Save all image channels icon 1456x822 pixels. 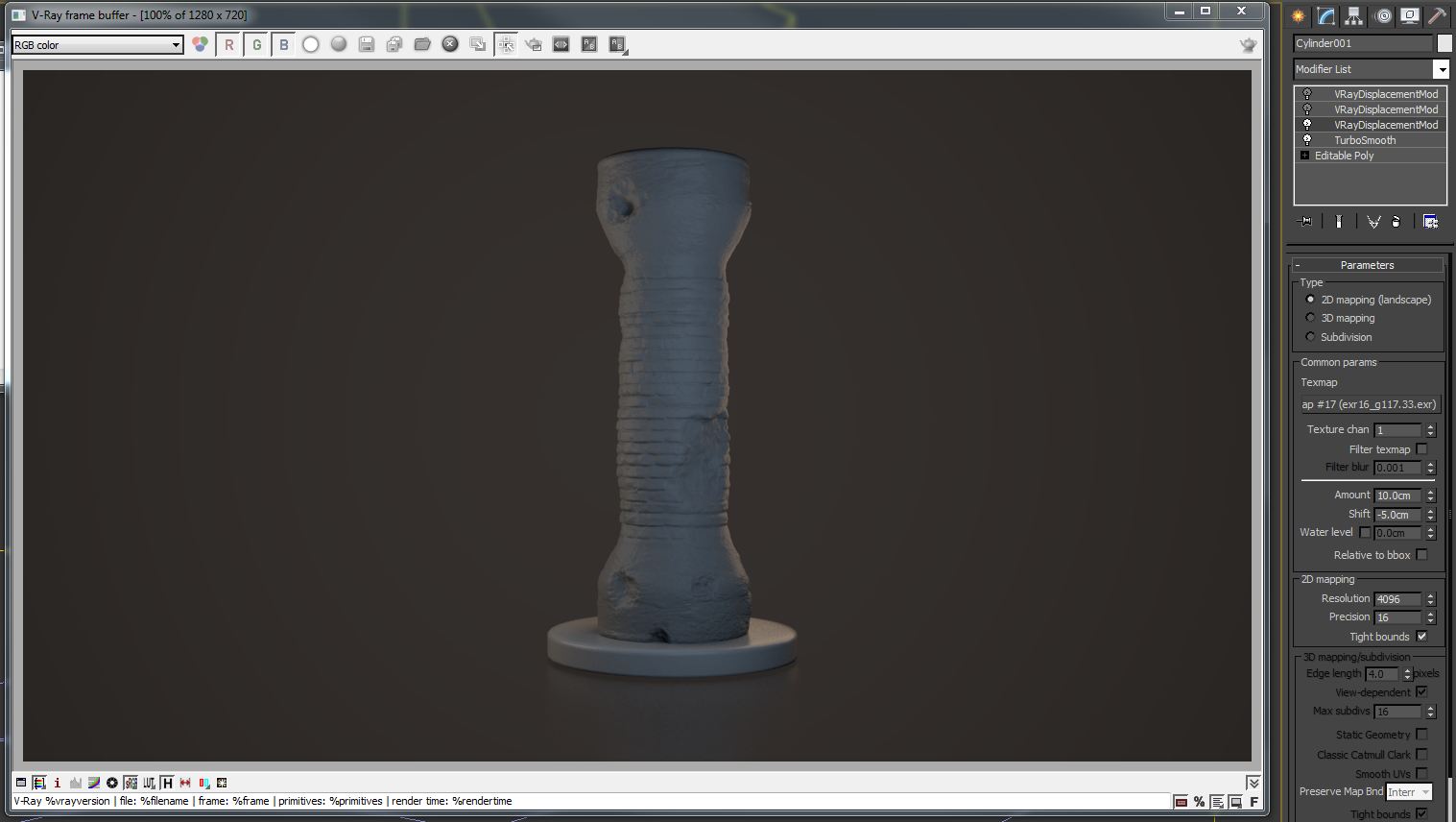[394, 44]
